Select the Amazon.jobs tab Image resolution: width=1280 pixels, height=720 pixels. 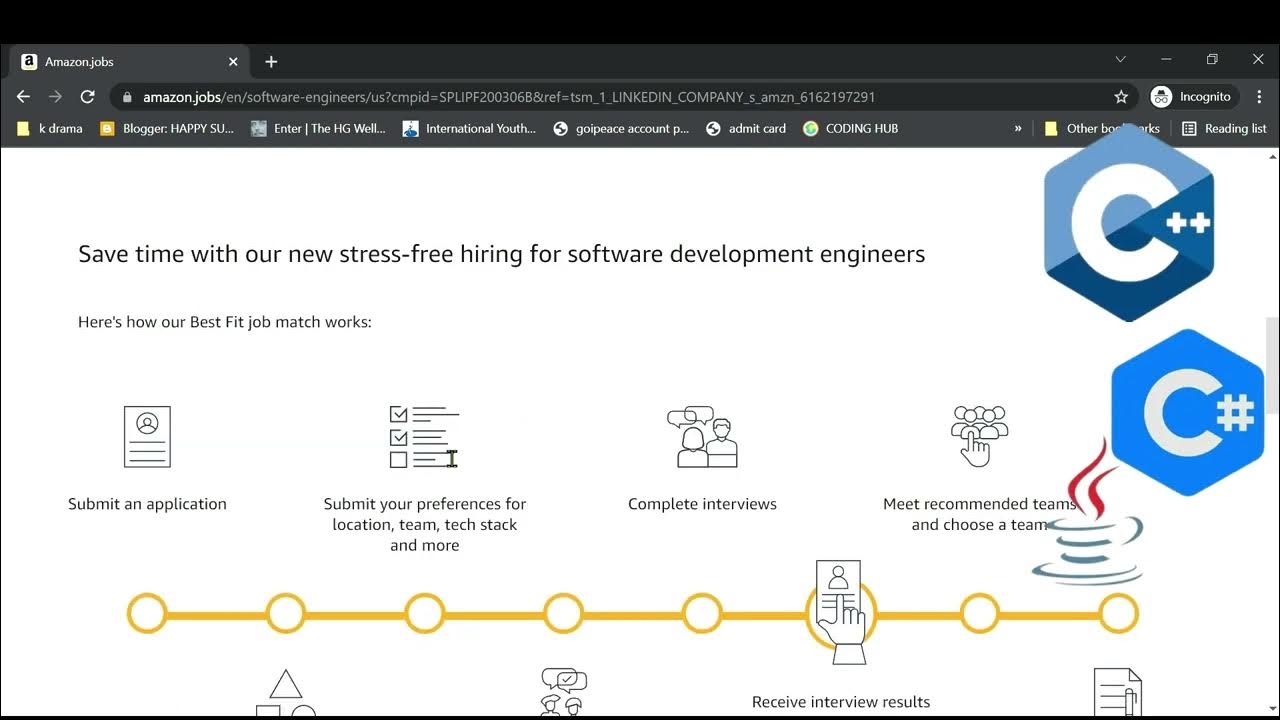click(130, 62)
